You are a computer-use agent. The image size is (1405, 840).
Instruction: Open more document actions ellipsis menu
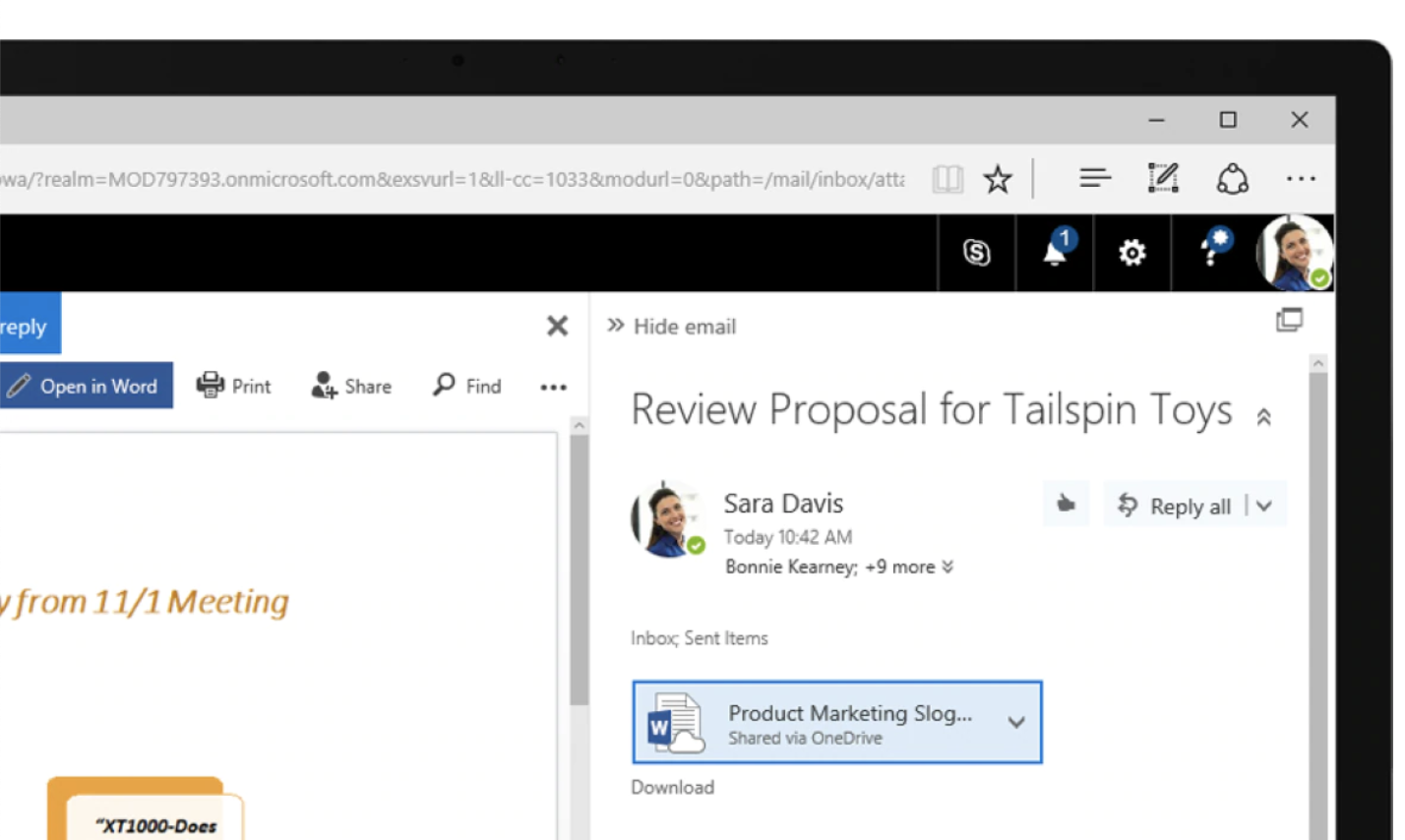[553, 387]
